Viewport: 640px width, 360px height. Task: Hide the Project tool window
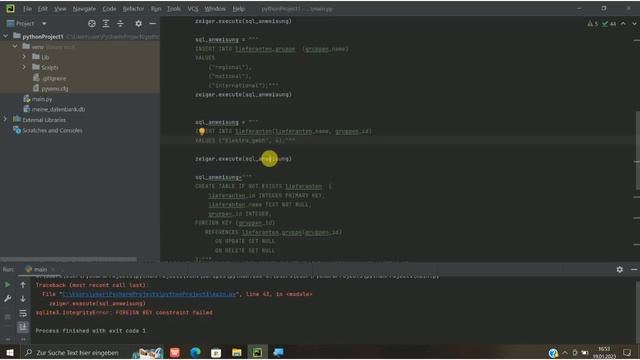coord(152,24)
